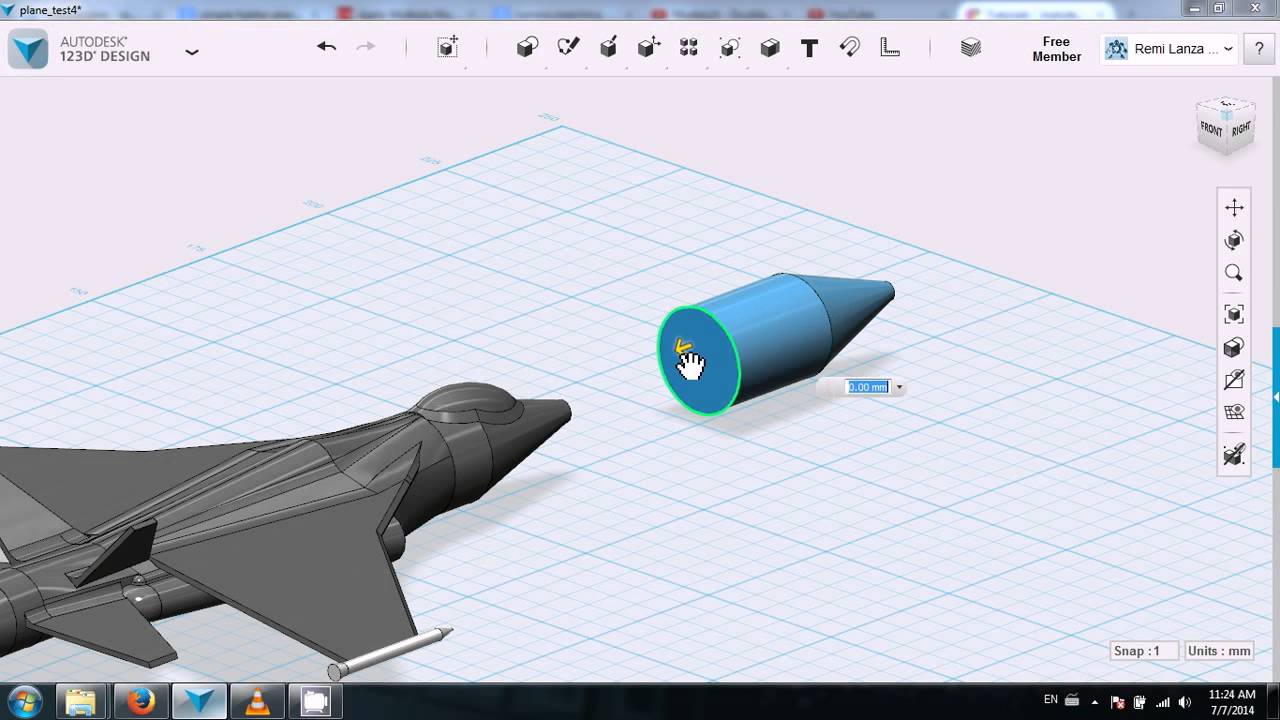Image resolution: width=1280 pixels, height=720 pixels.
Task: Open the Remi Lanza account dropdown
Action: click(1170, 49)
